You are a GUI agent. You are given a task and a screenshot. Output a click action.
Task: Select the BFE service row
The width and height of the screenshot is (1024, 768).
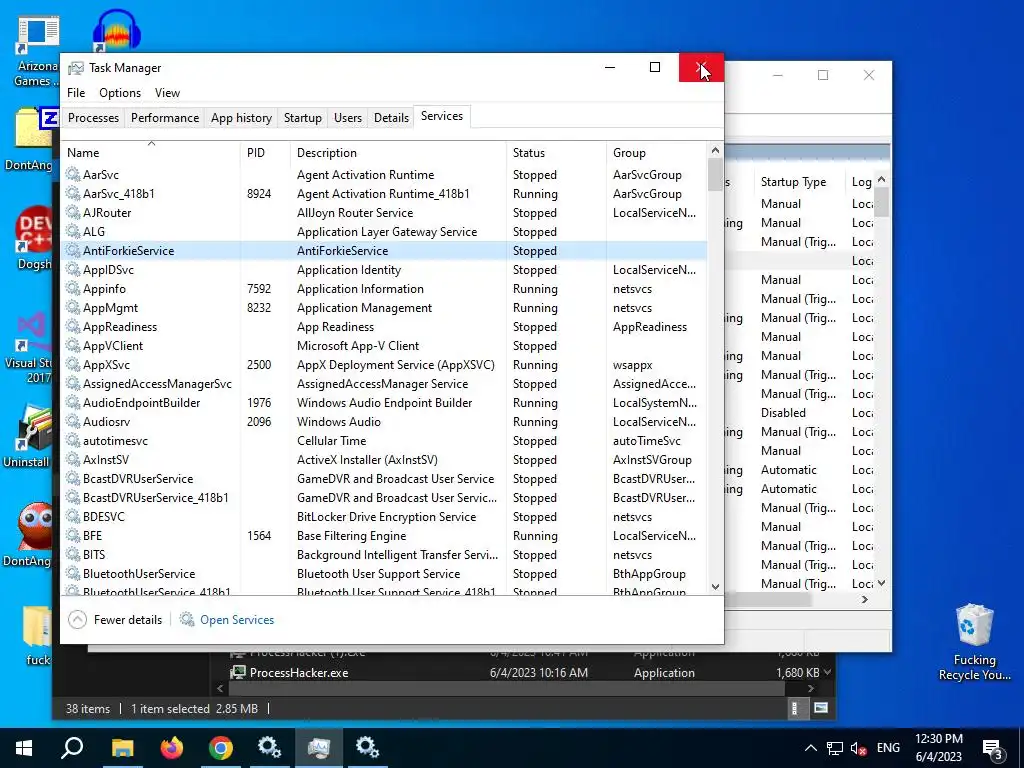pos(384,536)
